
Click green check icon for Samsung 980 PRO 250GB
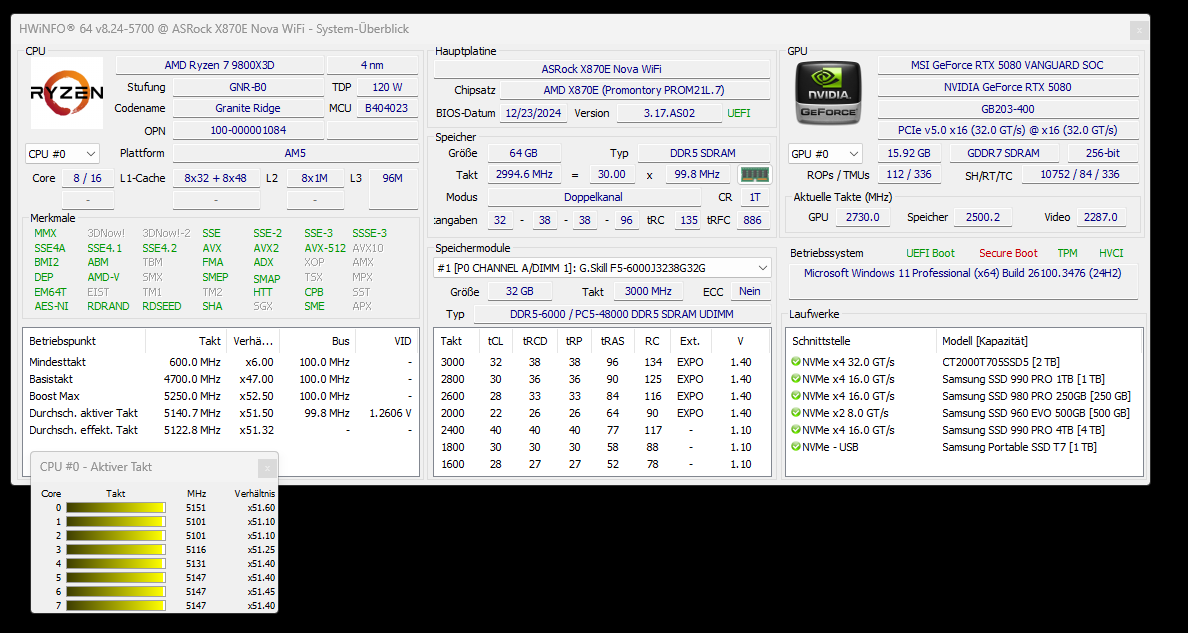[x=796, y=396]
